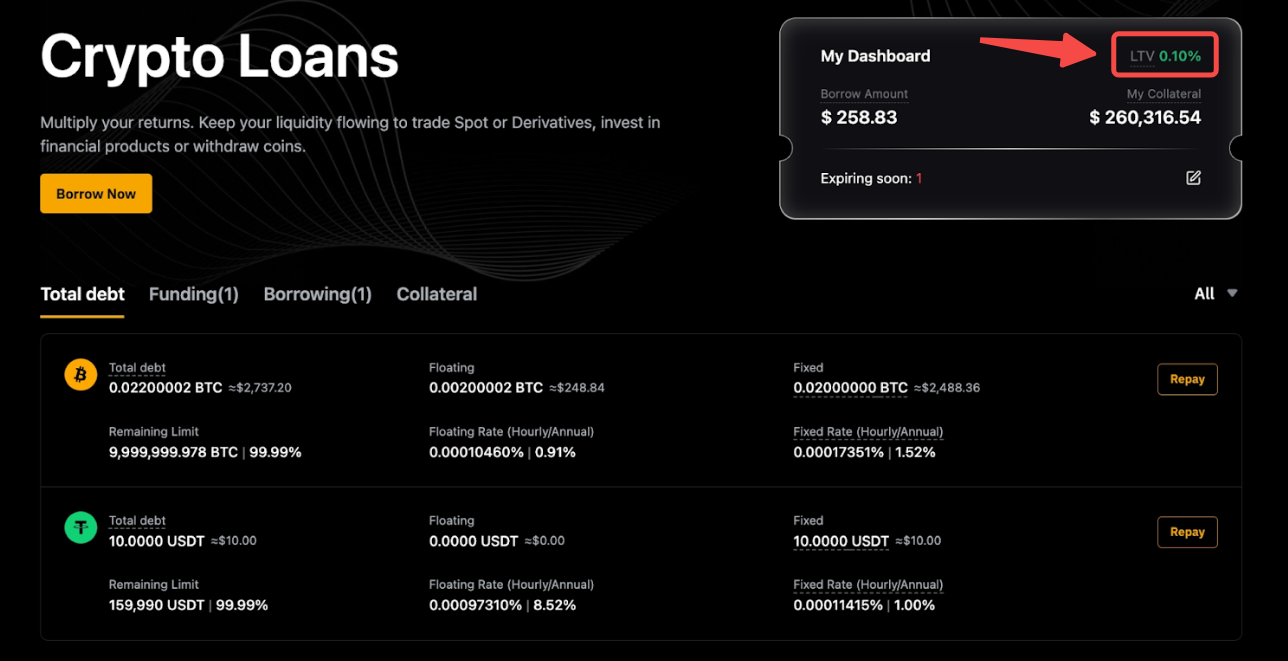Viewport: 1288px width, 661px height.
Task: Open the All filter dropdown
Action: point(1216,293)
